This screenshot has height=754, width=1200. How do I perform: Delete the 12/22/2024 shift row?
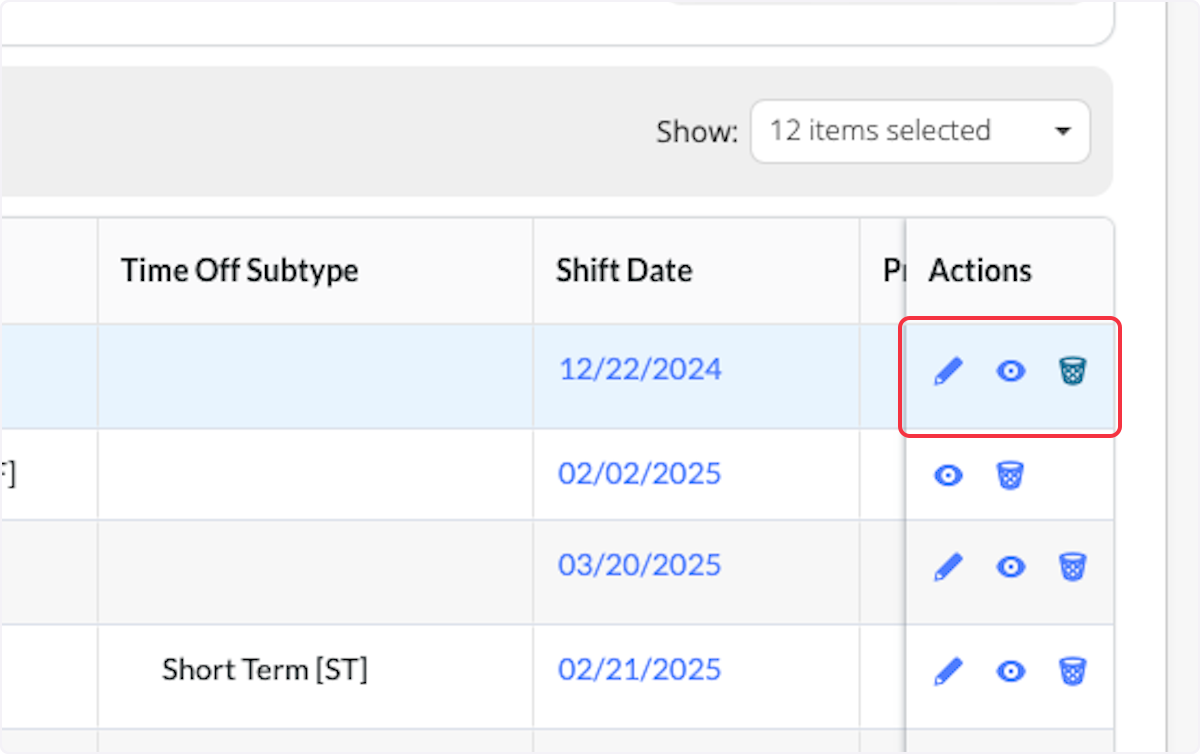[x=1072, y=372]
